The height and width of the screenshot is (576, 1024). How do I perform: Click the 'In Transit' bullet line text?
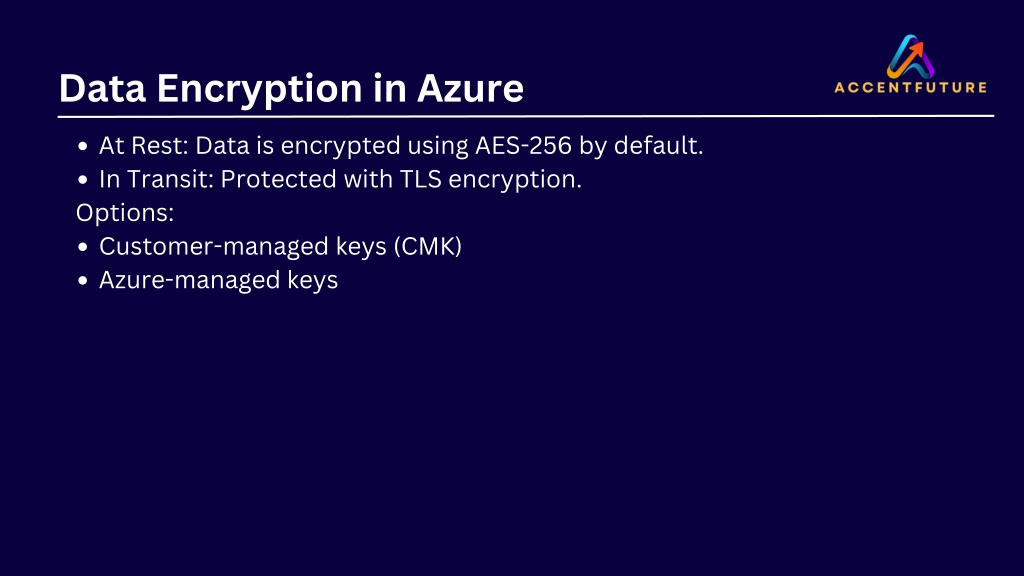click(x=340, y=179)
